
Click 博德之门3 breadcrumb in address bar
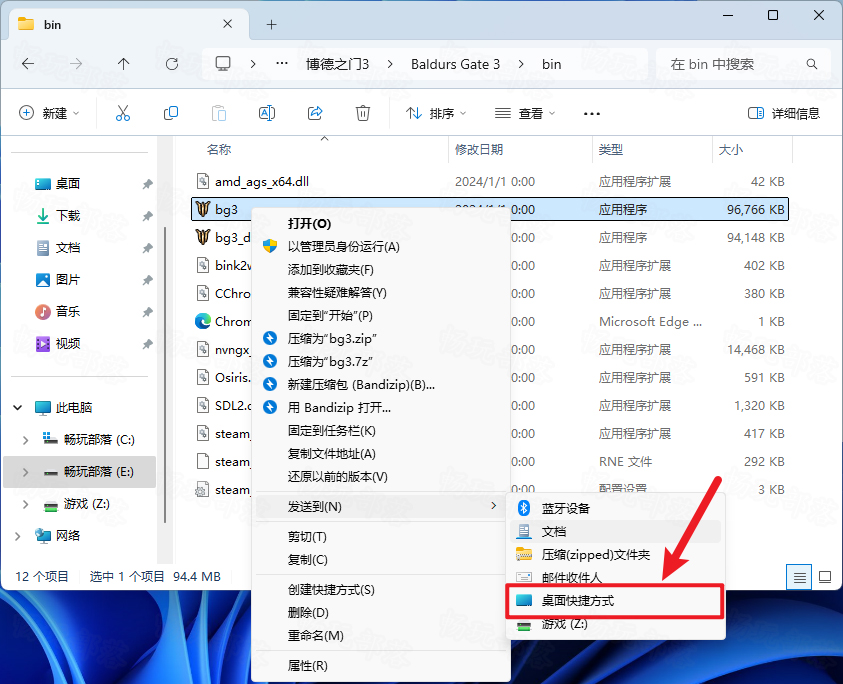[x=338, y=64]
